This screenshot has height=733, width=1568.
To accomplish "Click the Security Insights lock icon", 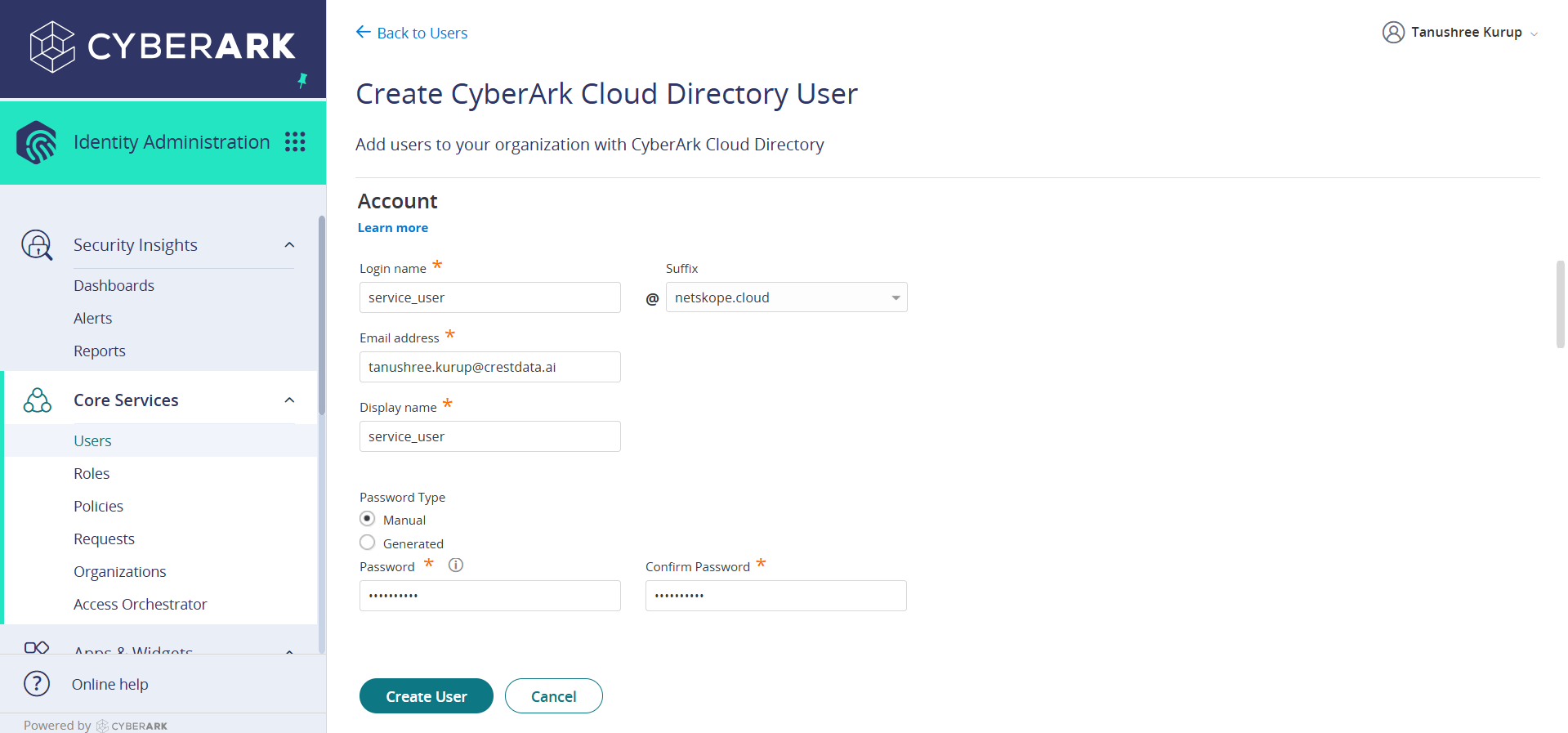I will 37,244.
